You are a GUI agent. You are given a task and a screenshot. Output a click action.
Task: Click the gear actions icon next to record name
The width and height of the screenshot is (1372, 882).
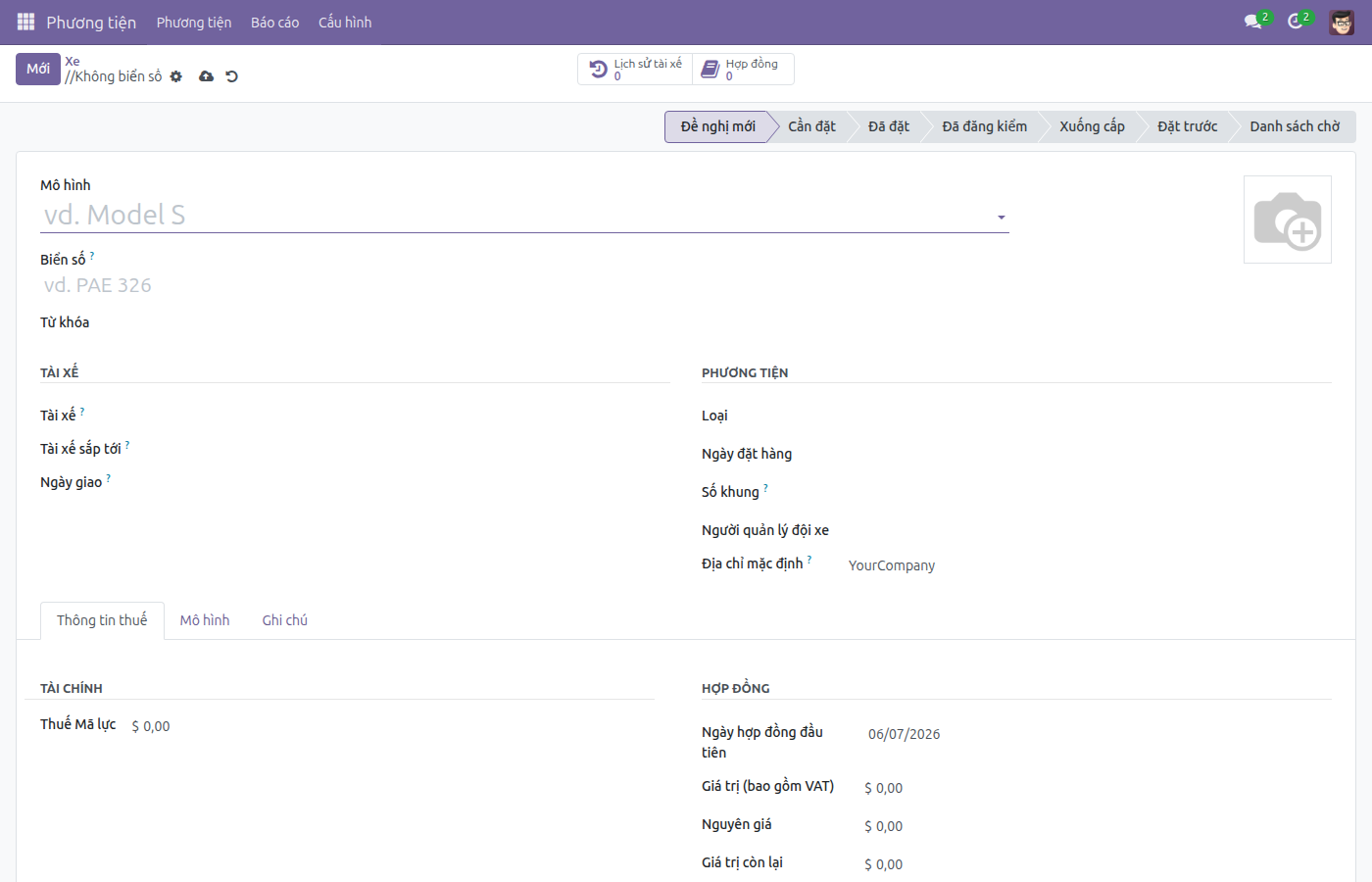click(176, 76)
